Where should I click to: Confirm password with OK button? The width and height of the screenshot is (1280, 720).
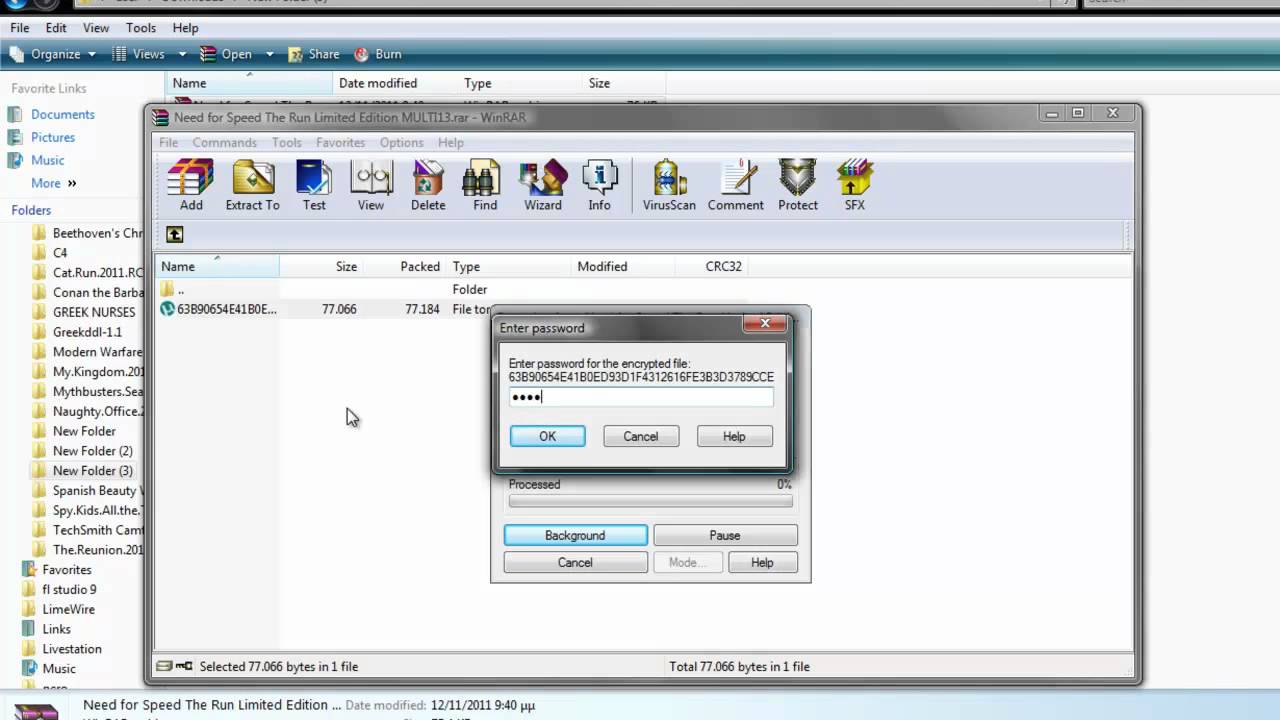tap(547, 436)
